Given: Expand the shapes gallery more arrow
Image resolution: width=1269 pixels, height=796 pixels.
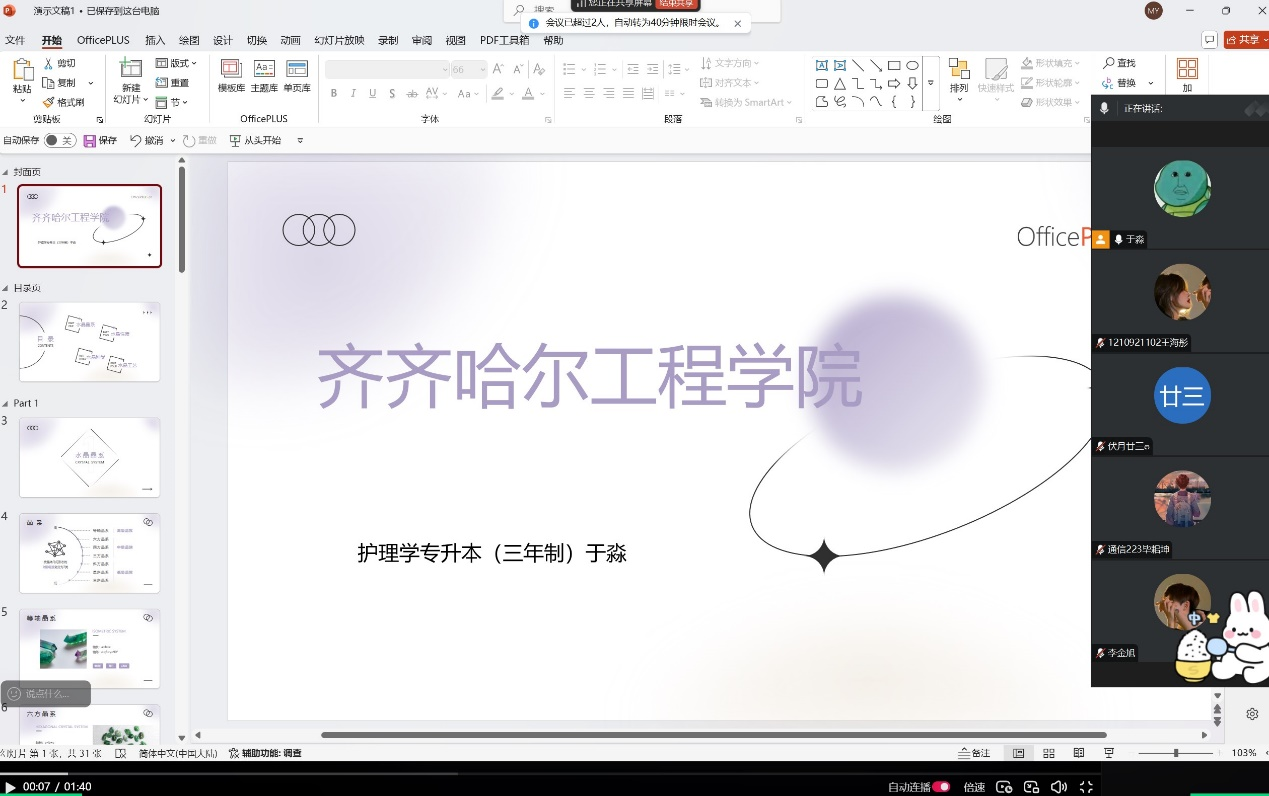Looking at the screenshot, I should (x=931, y=83).
